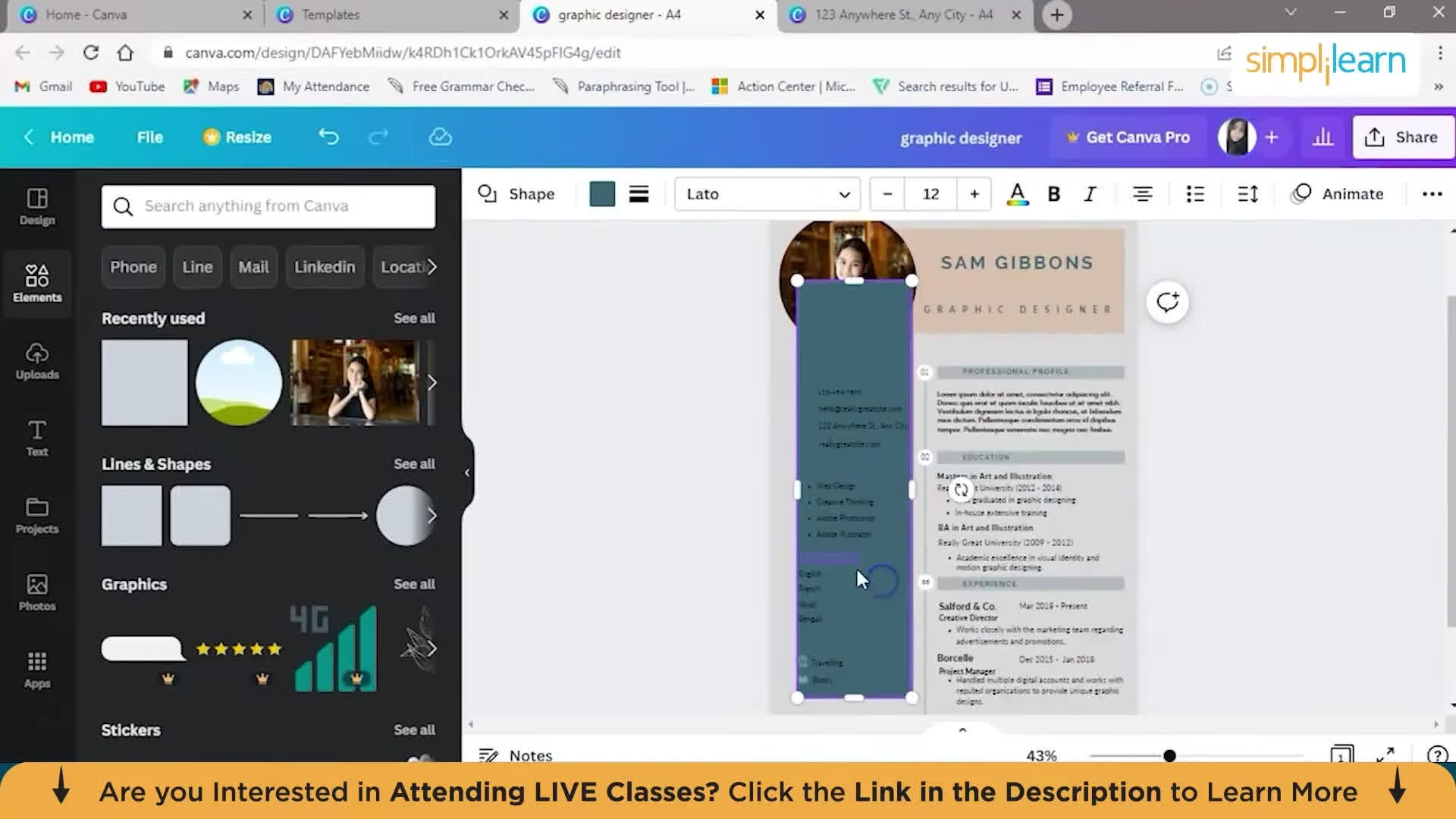This screenshot has height=819, width=1456.
Task: Click Get Canva Pro
Action: point(1128,137)
